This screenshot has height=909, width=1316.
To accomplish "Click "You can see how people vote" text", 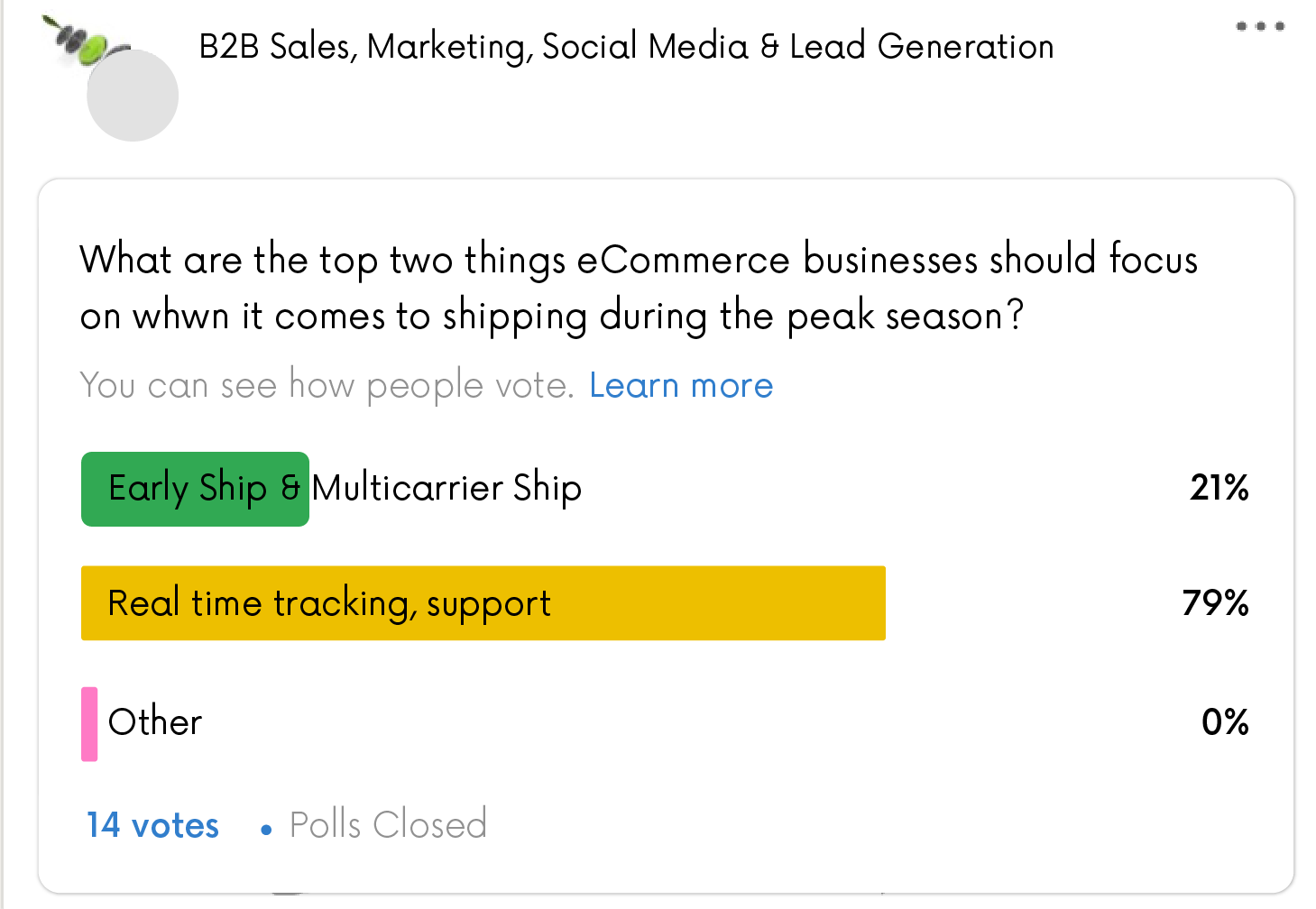I will point(327,385).
